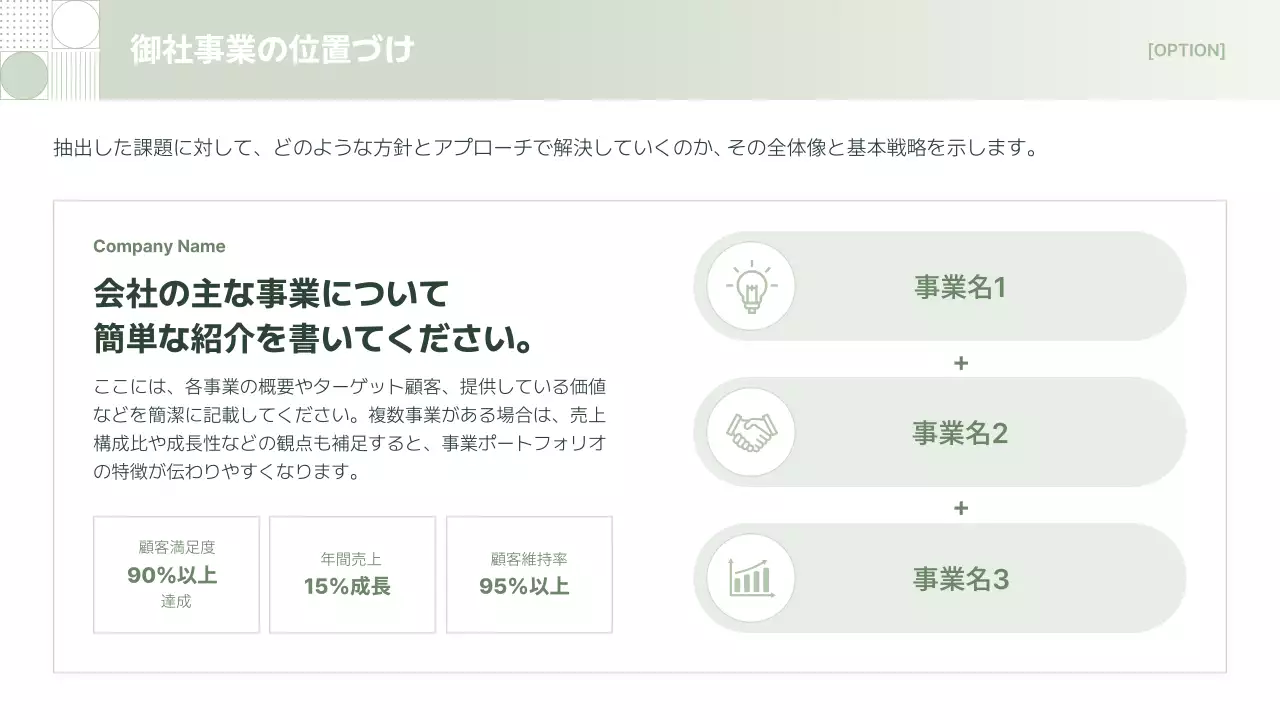Image resolution: width=1280 pixels, height=720 pixels.
Task: Click the plus sign between 事業名1 and 事業名2
Action: pos(959,362)
